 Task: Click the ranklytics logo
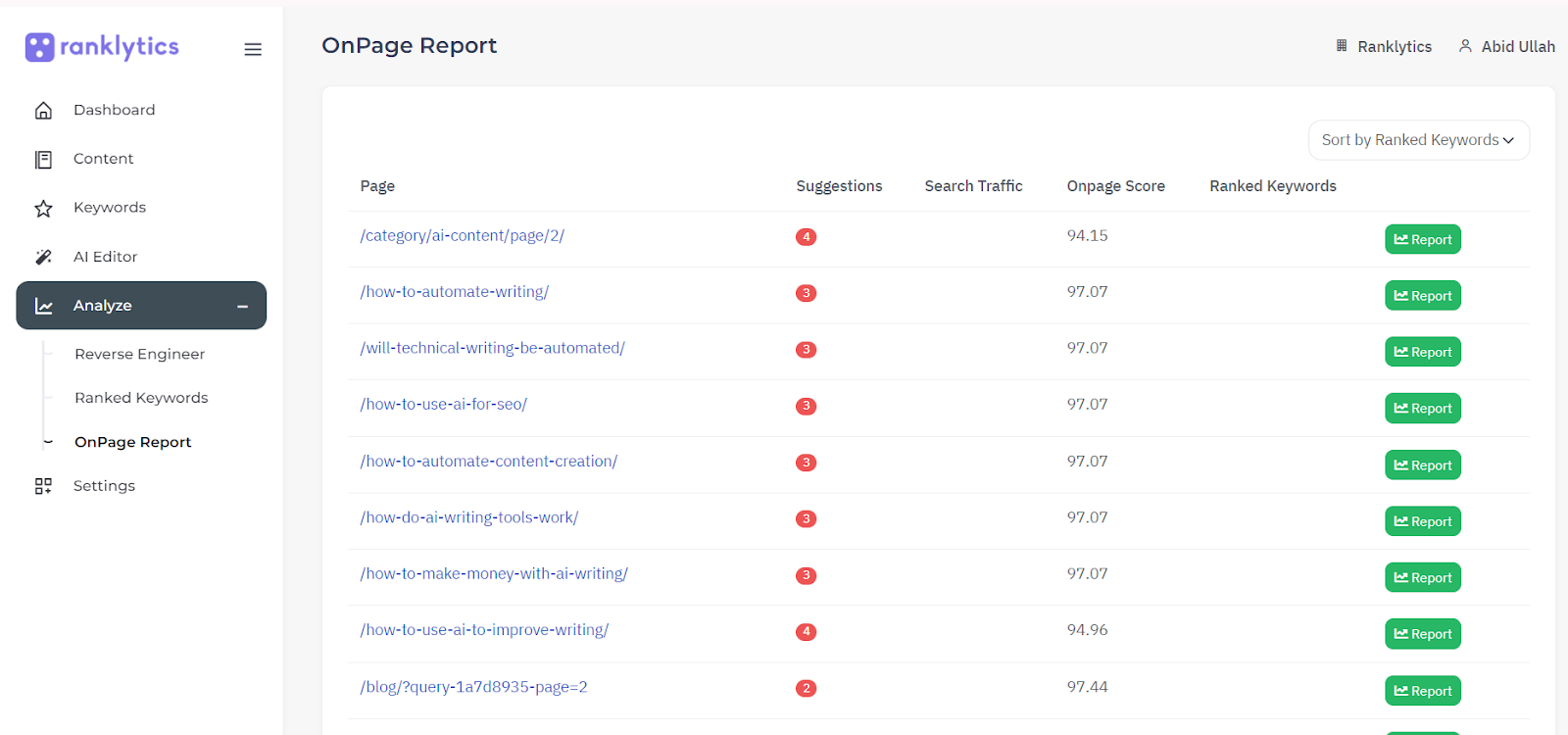click(102, 47)
